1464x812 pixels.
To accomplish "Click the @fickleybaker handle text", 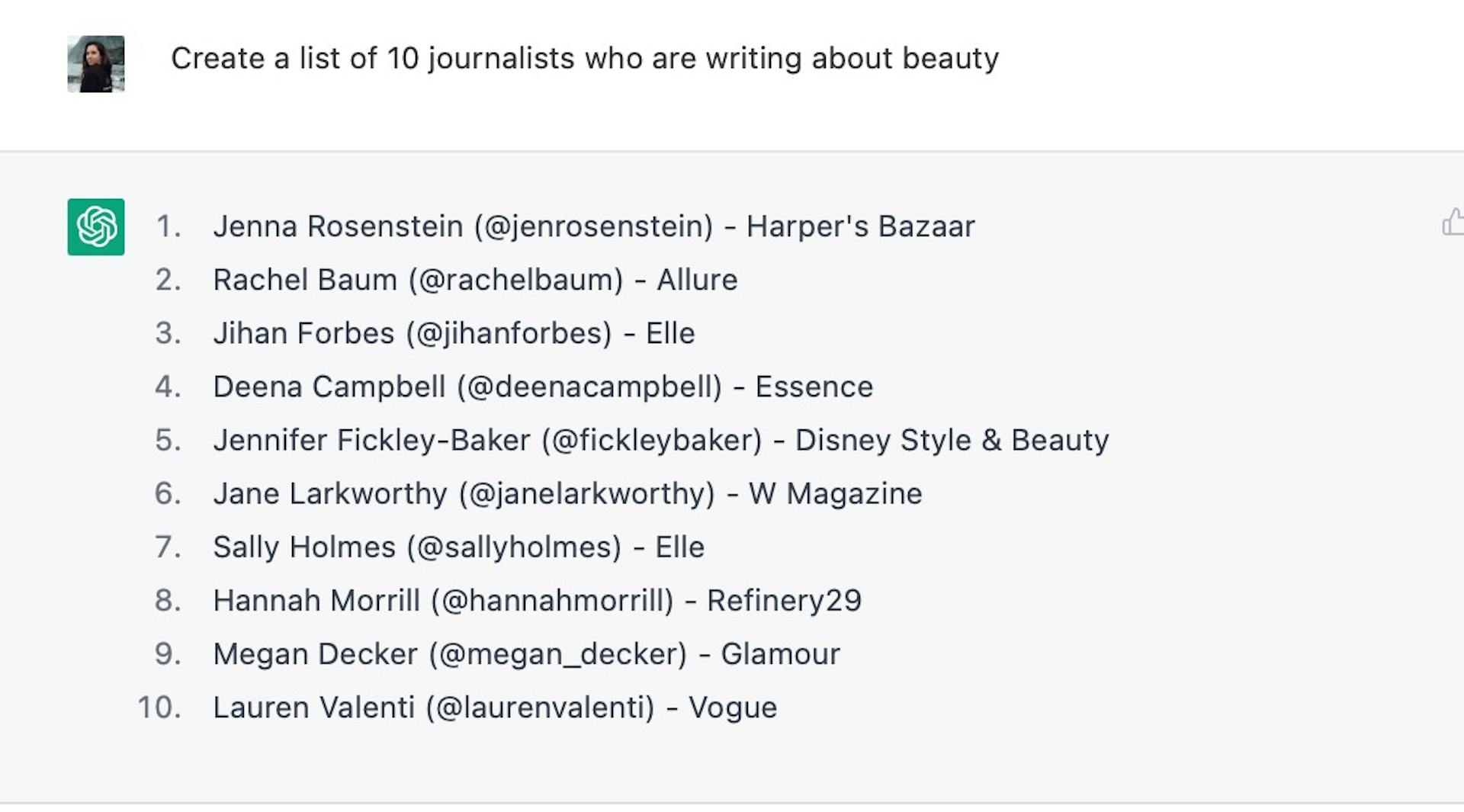I will point(652,440).
